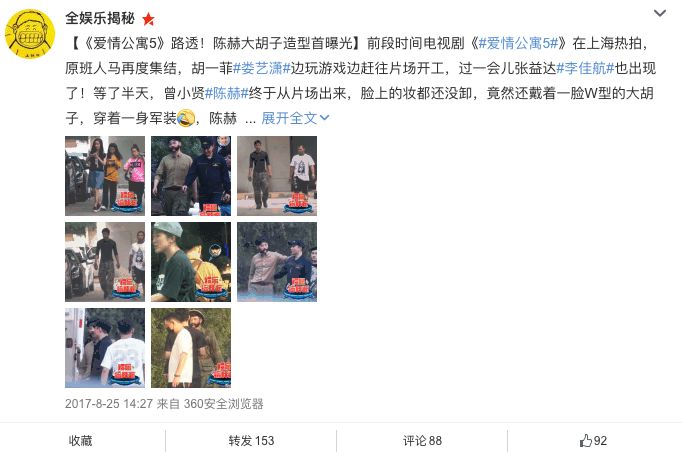Click the 360安全浏览器 source link
This screenshot has width=682, height=459.
(224, 404)
